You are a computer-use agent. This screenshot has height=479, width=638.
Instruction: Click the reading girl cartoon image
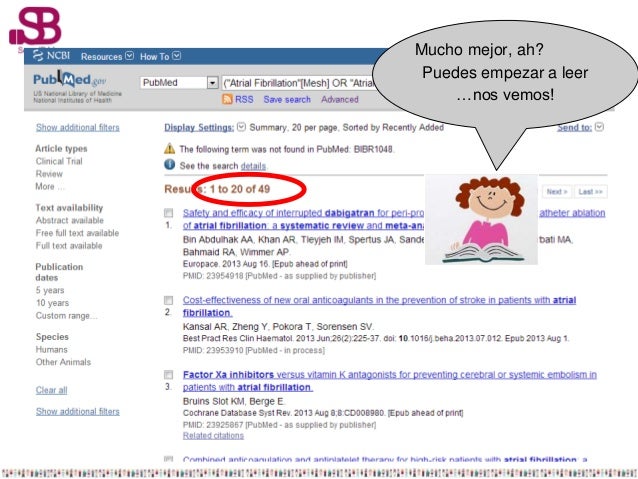point(481,220)
